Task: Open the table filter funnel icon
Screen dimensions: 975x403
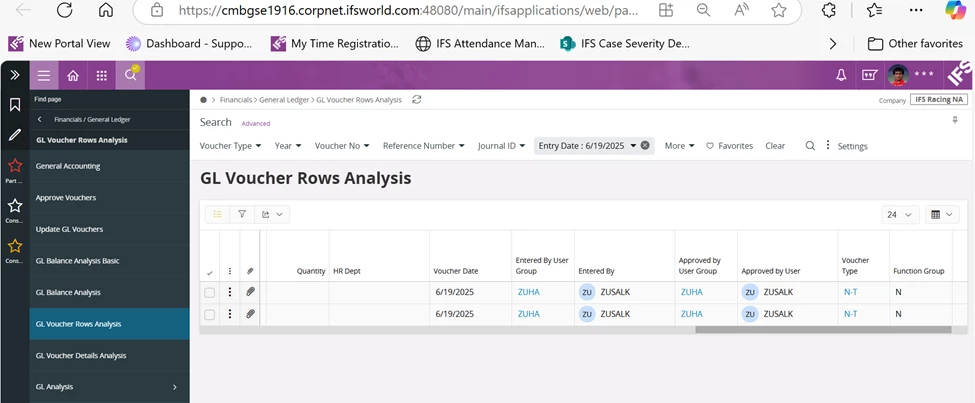Action: (x=242, y=214)
